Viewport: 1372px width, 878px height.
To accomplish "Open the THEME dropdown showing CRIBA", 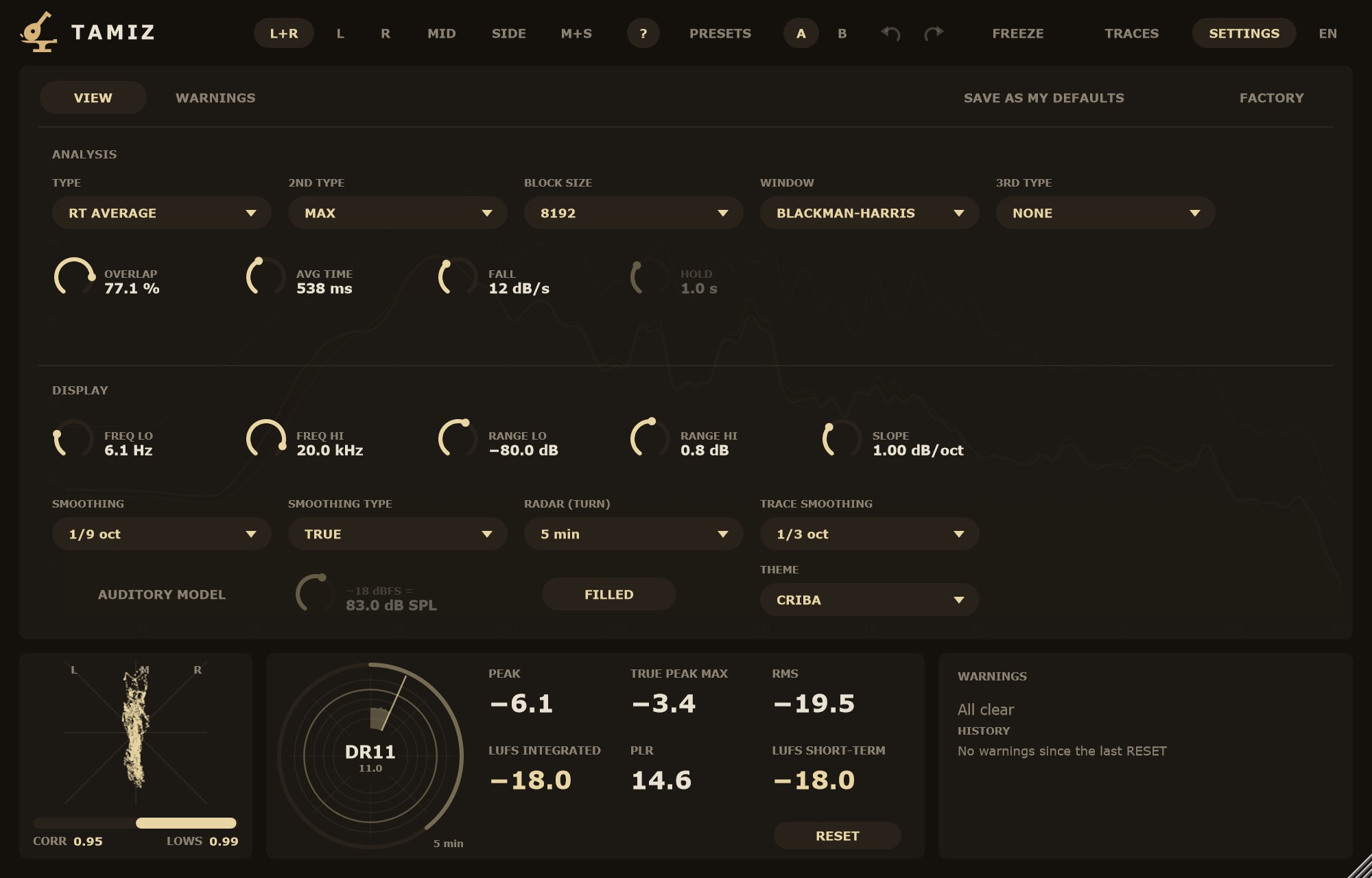I will tap(870, 600).
